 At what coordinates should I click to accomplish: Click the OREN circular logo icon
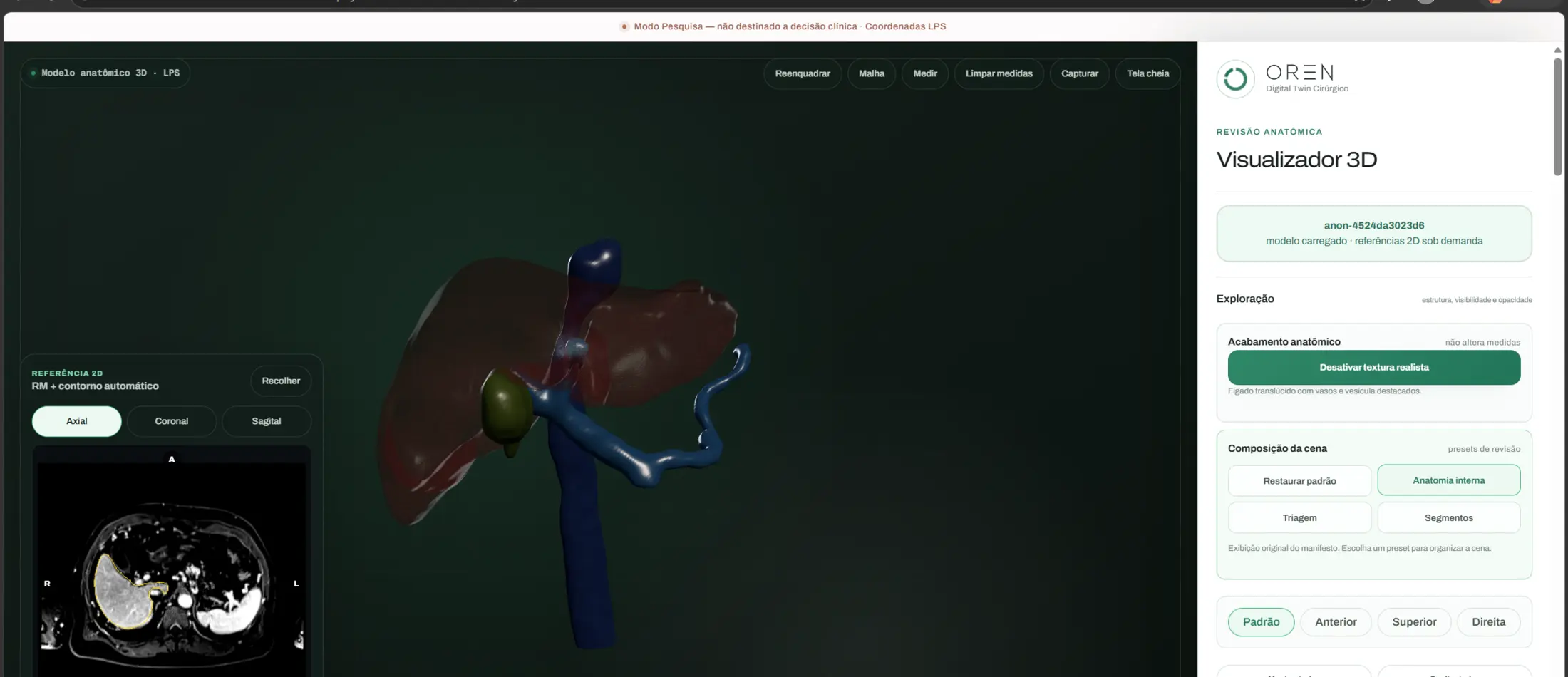pyautogui.click(x=1235, y=78)
